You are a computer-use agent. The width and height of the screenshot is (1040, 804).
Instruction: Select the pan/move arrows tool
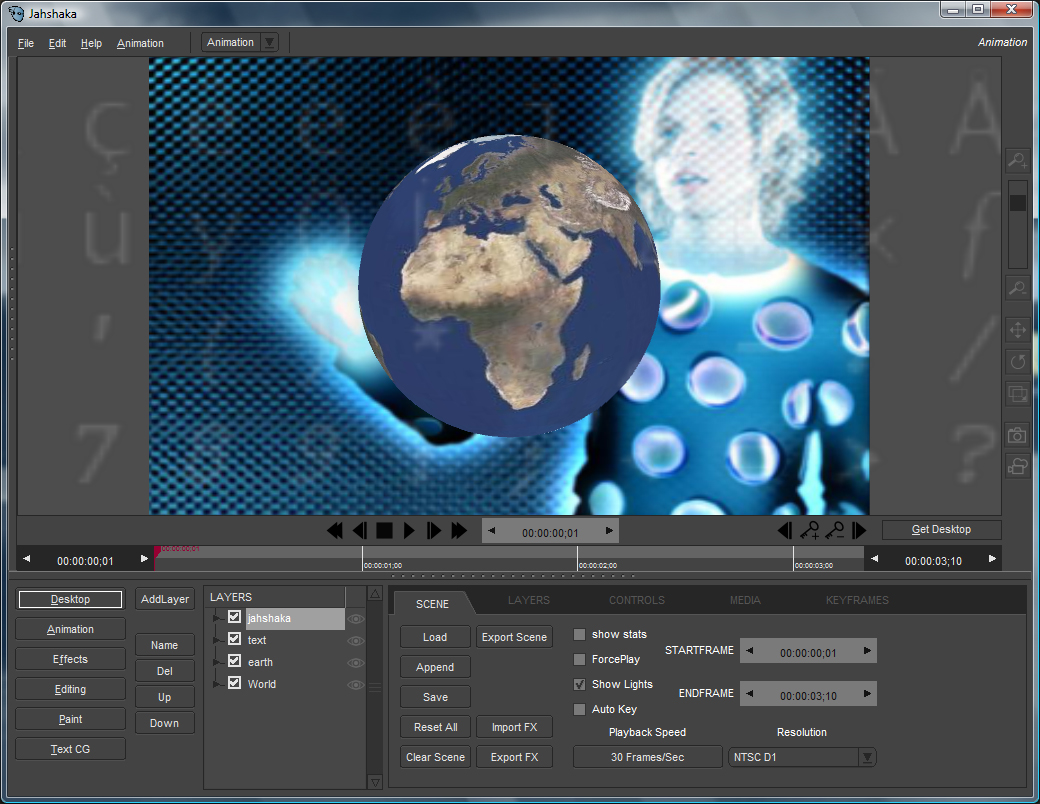tap(1016, 329)
